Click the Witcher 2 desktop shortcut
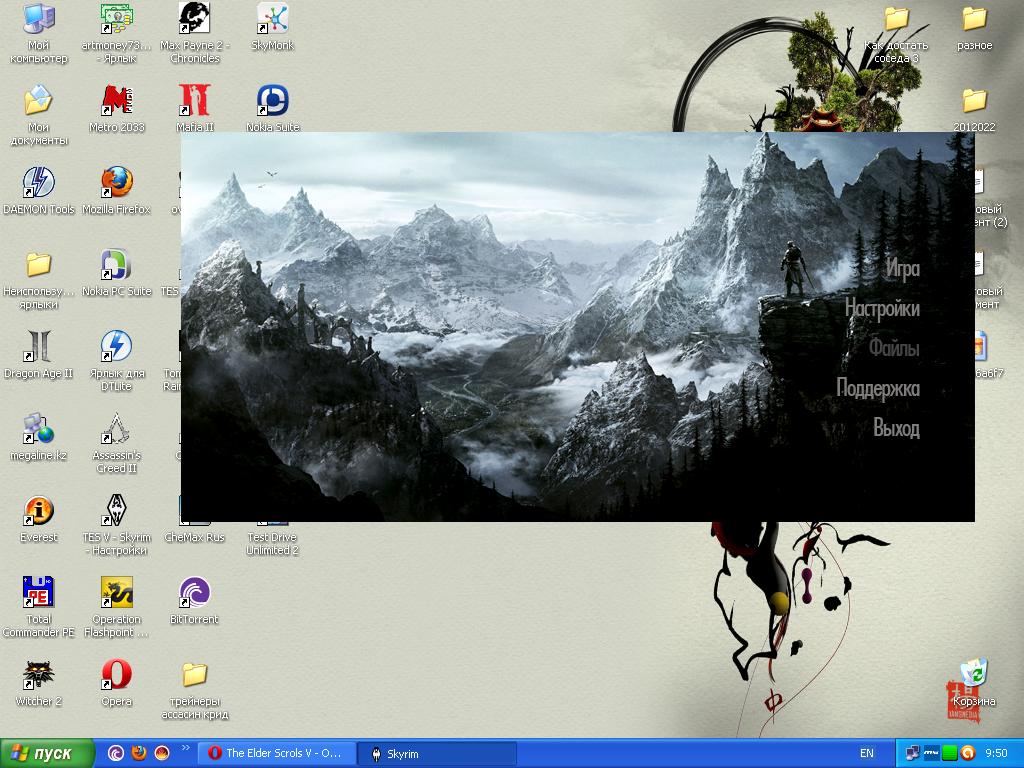The width and height of the screenshot is (1024, 768). pos(38,676)
